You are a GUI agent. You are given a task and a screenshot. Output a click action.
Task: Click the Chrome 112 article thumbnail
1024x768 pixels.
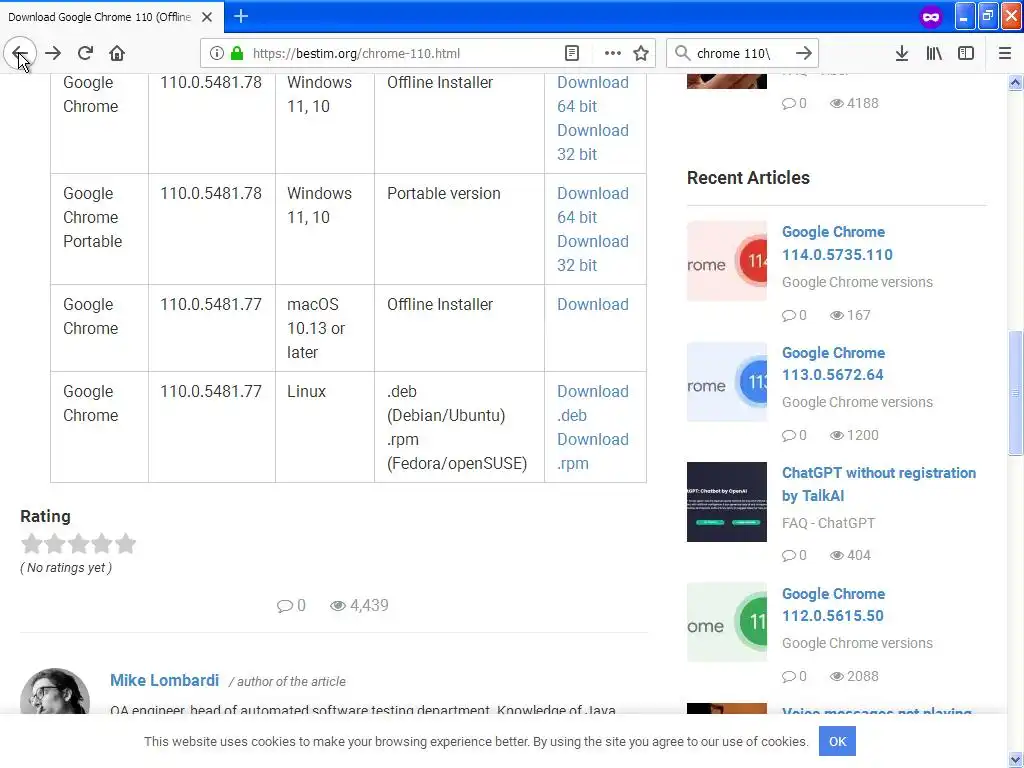pos(726,622)
